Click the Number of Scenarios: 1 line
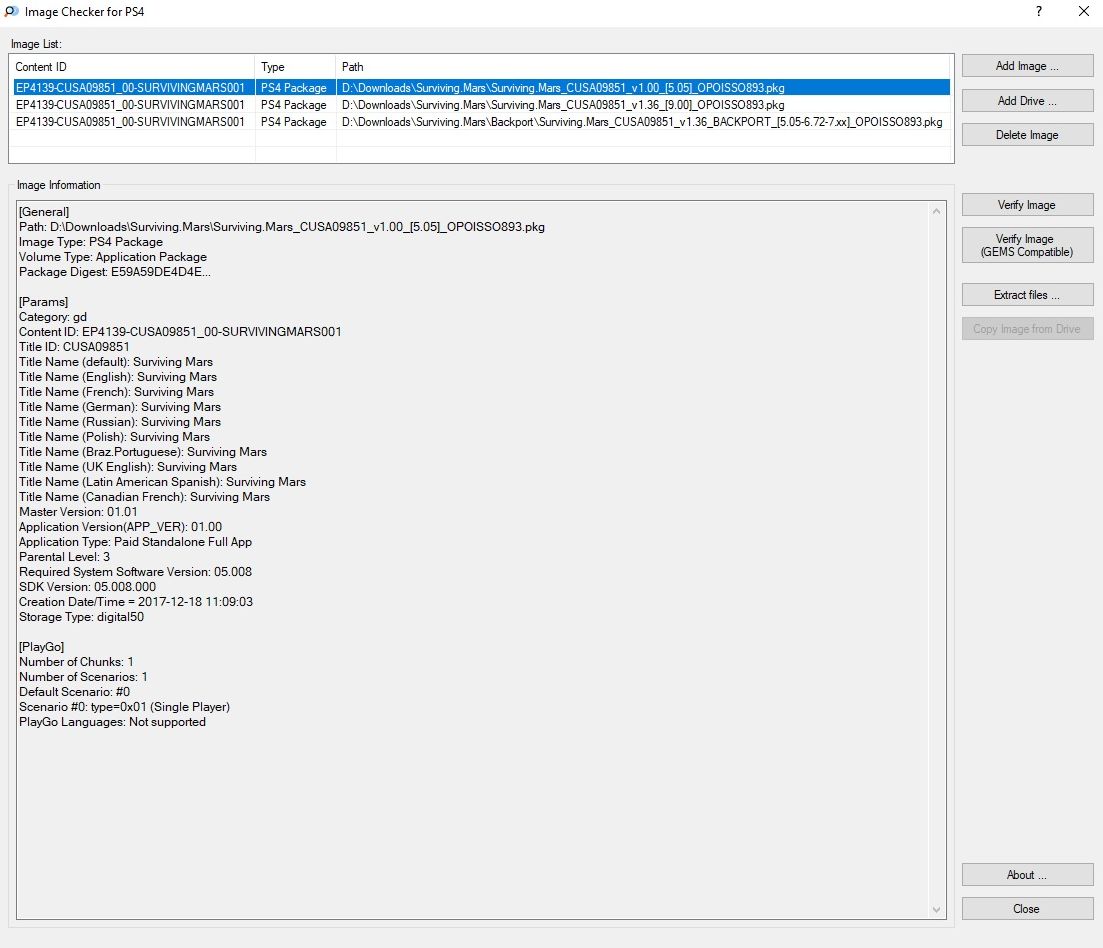The height and width of the screenshot is (948, 1103). coord(83,677)
